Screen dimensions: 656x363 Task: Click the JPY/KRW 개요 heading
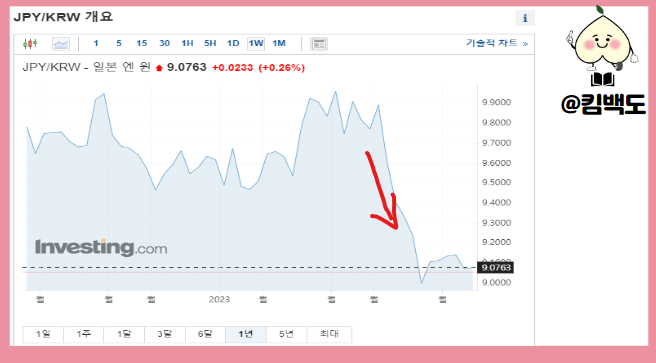coord(63,17)
